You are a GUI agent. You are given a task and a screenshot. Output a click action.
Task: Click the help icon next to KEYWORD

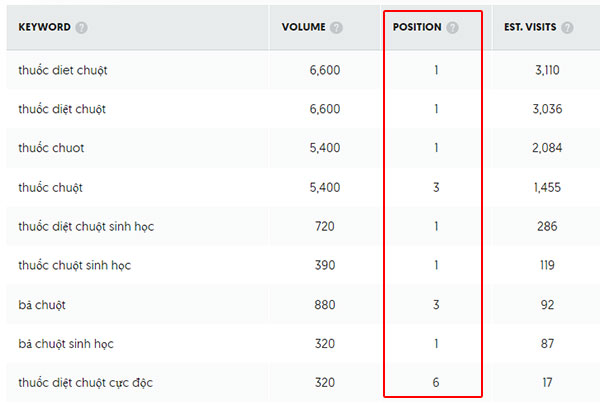tap(81, 28)
